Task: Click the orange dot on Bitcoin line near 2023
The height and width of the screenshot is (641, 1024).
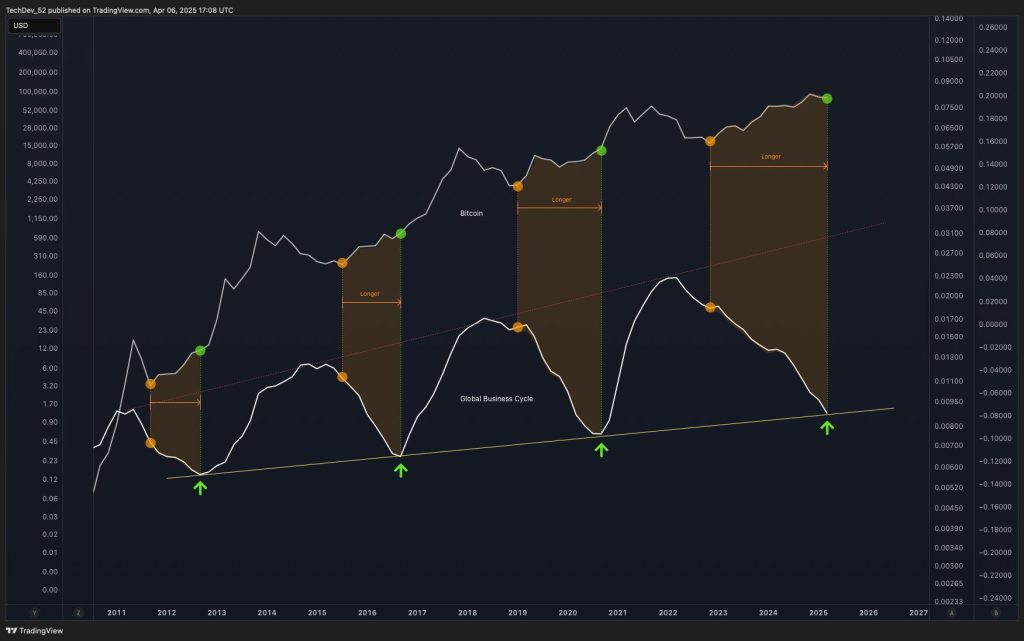Action: pyautogui.click(x=710, y=141)
